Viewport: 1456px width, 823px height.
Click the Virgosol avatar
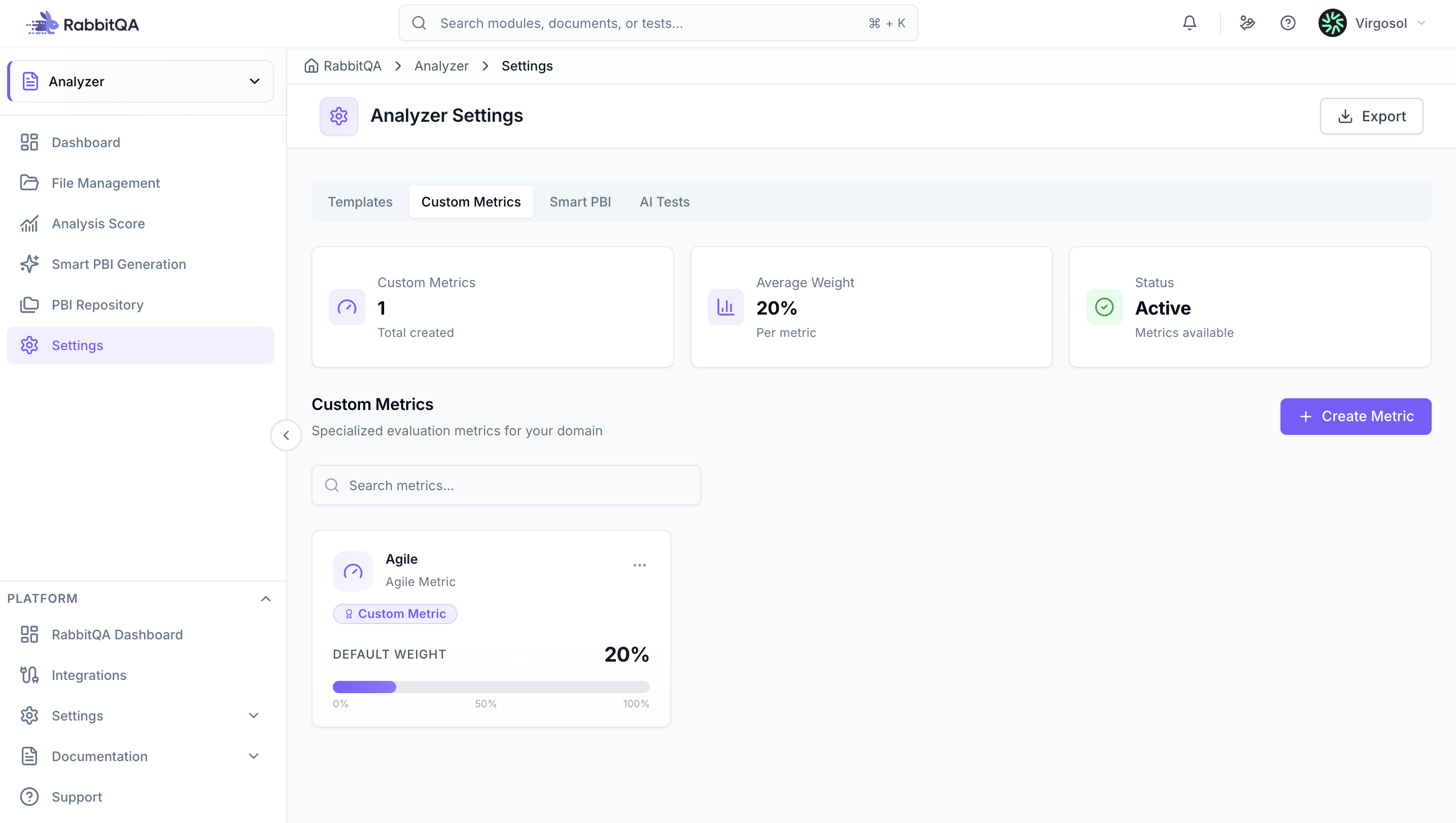tap(1332, 23)
